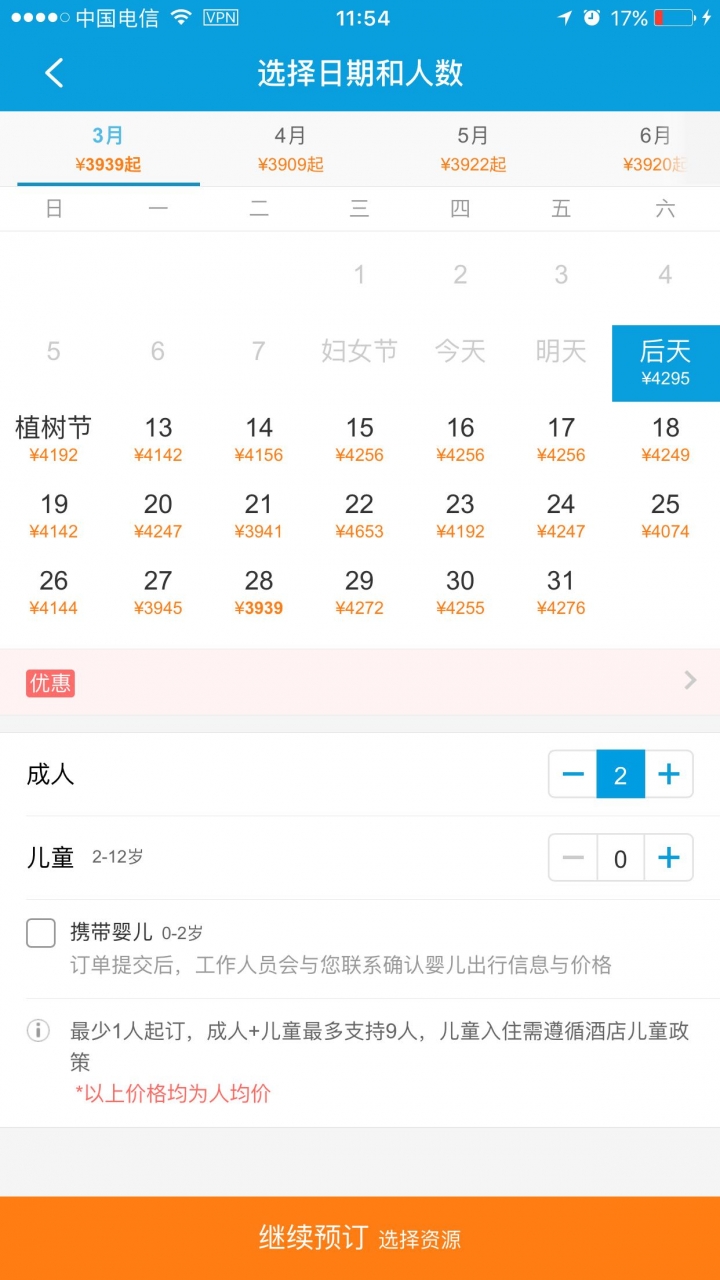Decrease adult count with minus icon
Screen dimensions: 720x1280
click(573, 774)
